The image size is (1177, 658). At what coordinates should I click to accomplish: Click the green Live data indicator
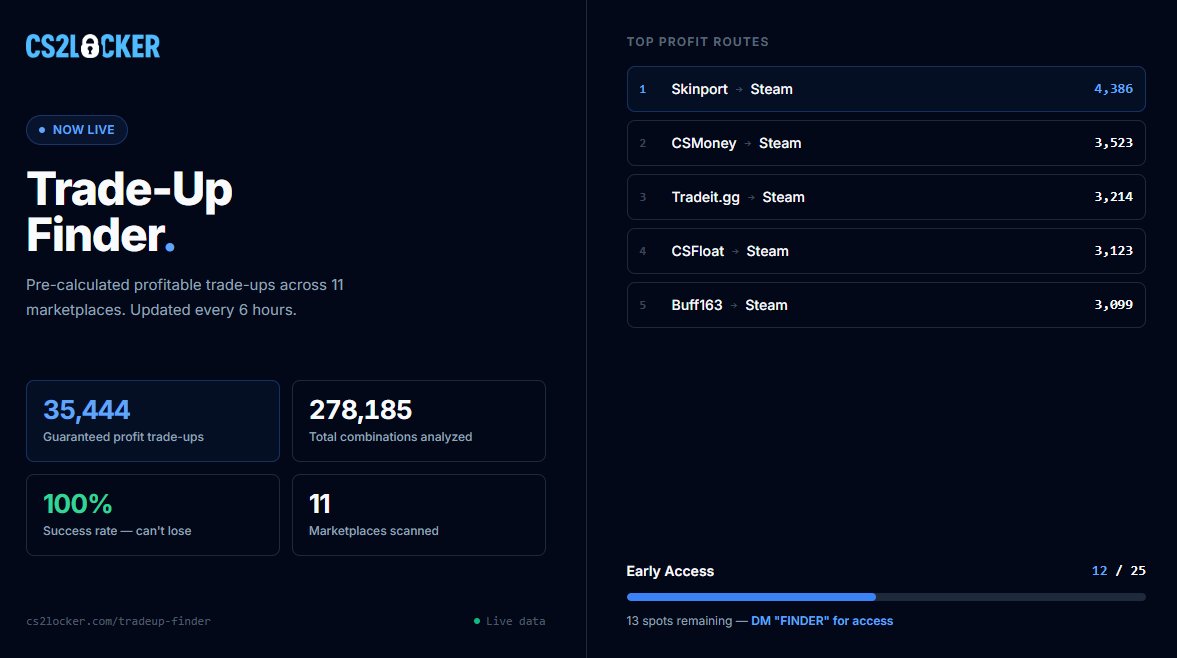pyautogui.click(x=510, y=621)
